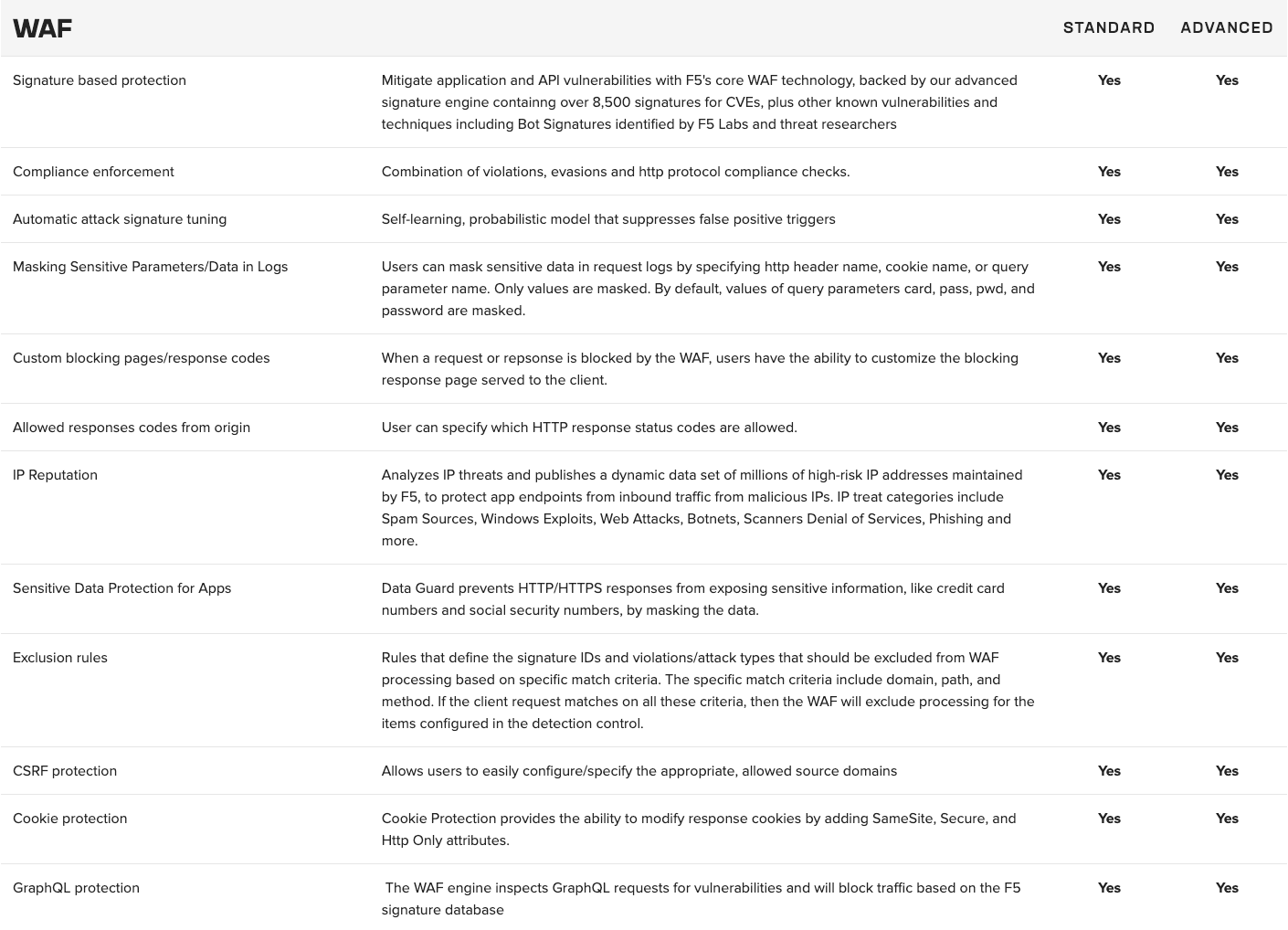This screenshot has width=1288, height=930.
Task: Select Automatic attack signature tuning label
Action: (x=120, y=219)
